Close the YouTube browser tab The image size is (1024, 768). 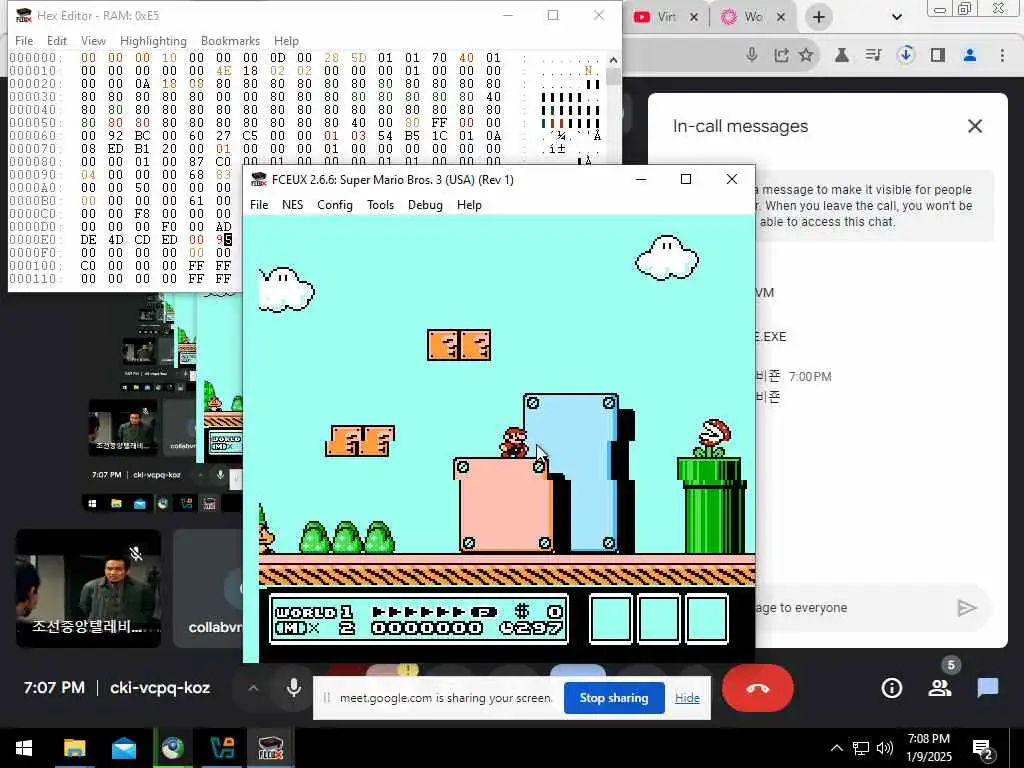click(x=694, y=17)
